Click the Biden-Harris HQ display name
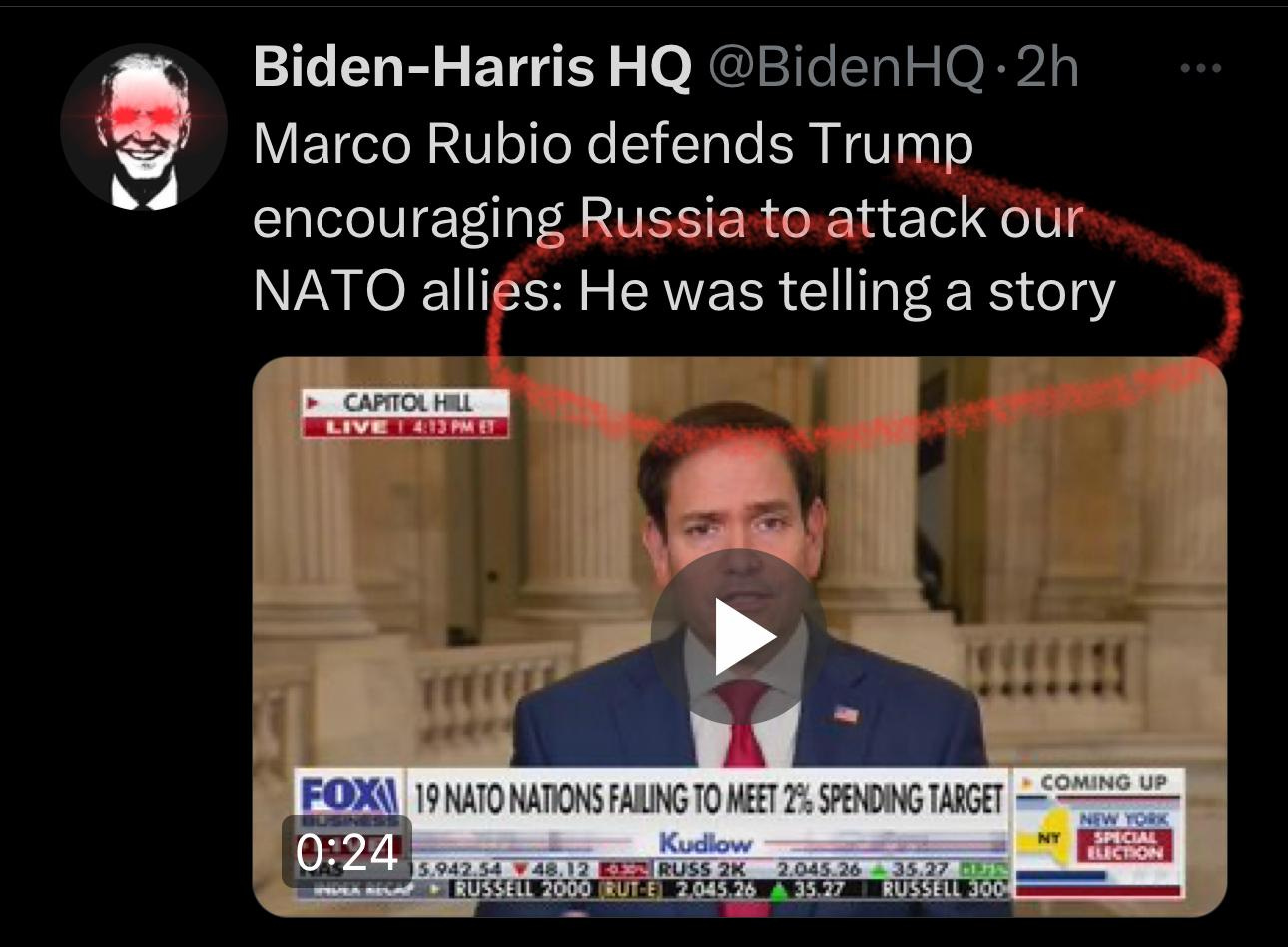 tap(472, 67)
